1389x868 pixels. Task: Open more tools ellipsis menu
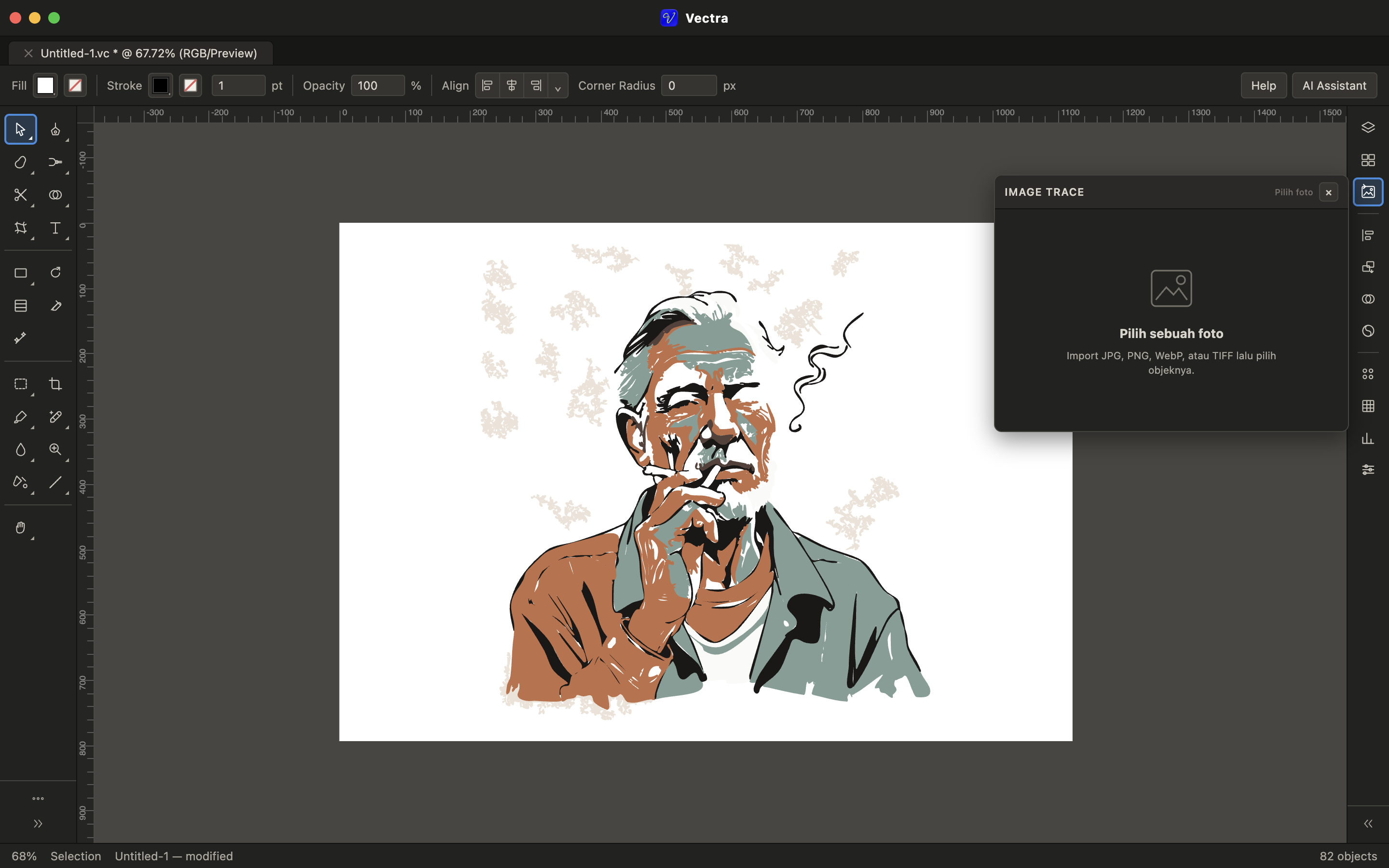tap(38, 799)
